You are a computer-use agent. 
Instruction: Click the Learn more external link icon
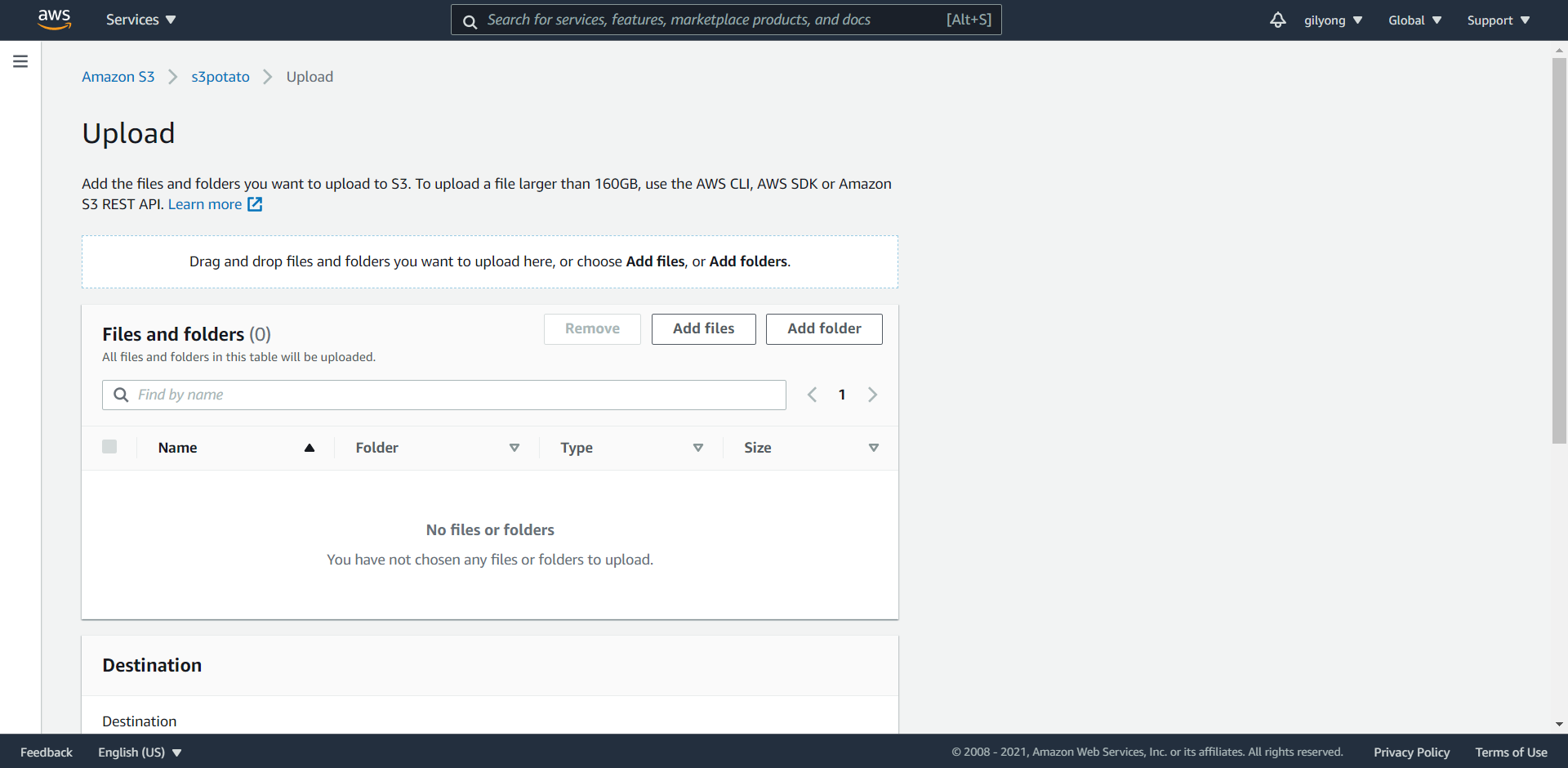click(255, 204)
